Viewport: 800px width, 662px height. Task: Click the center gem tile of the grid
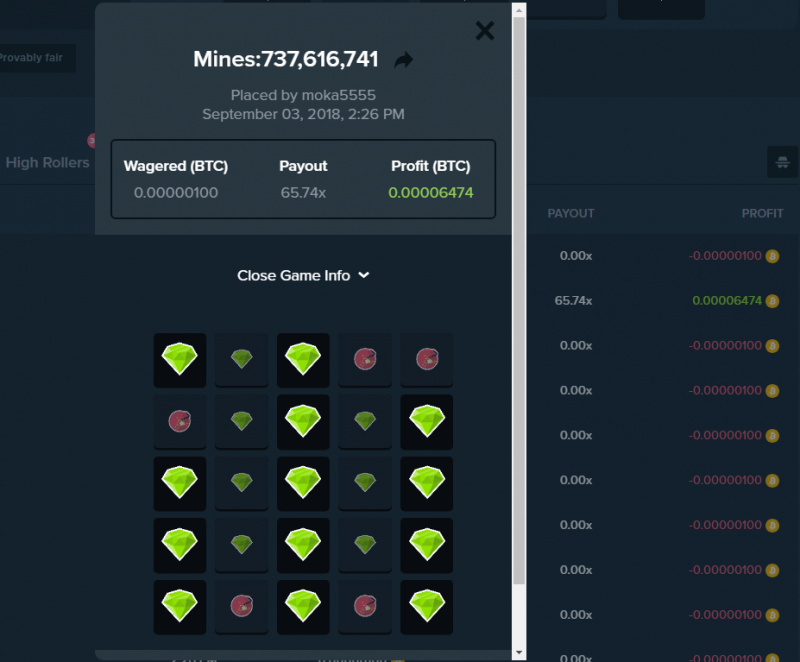(303, 483)
